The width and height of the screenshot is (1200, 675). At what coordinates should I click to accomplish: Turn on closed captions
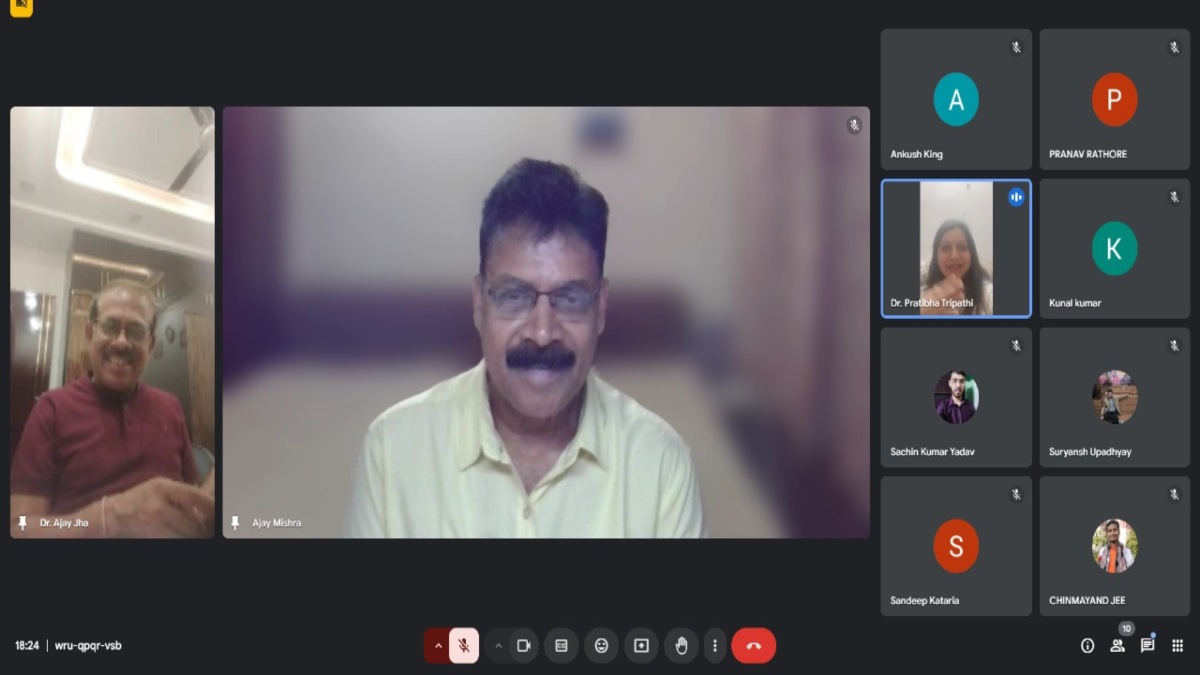click(561, 646)
